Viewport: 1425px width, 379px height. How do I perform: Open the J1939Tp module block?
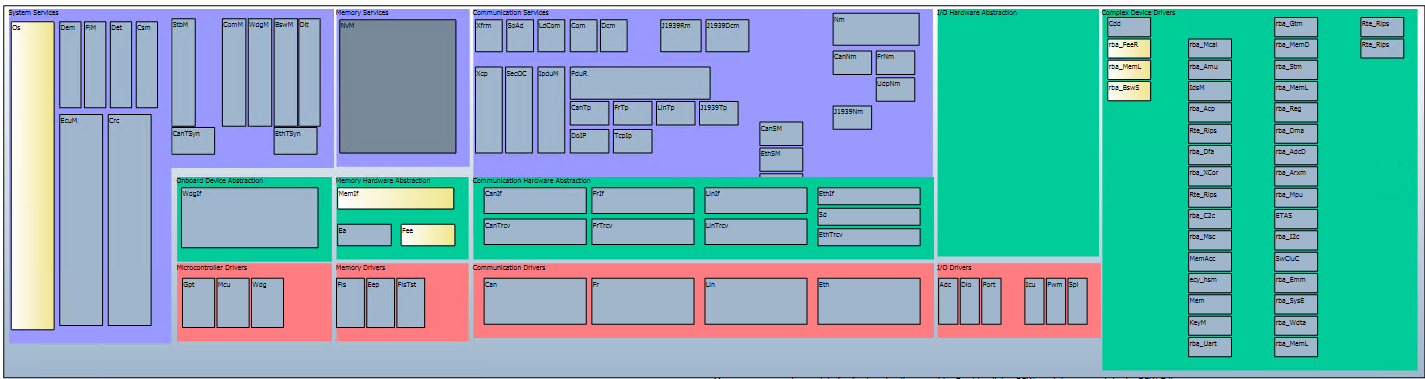719,113
